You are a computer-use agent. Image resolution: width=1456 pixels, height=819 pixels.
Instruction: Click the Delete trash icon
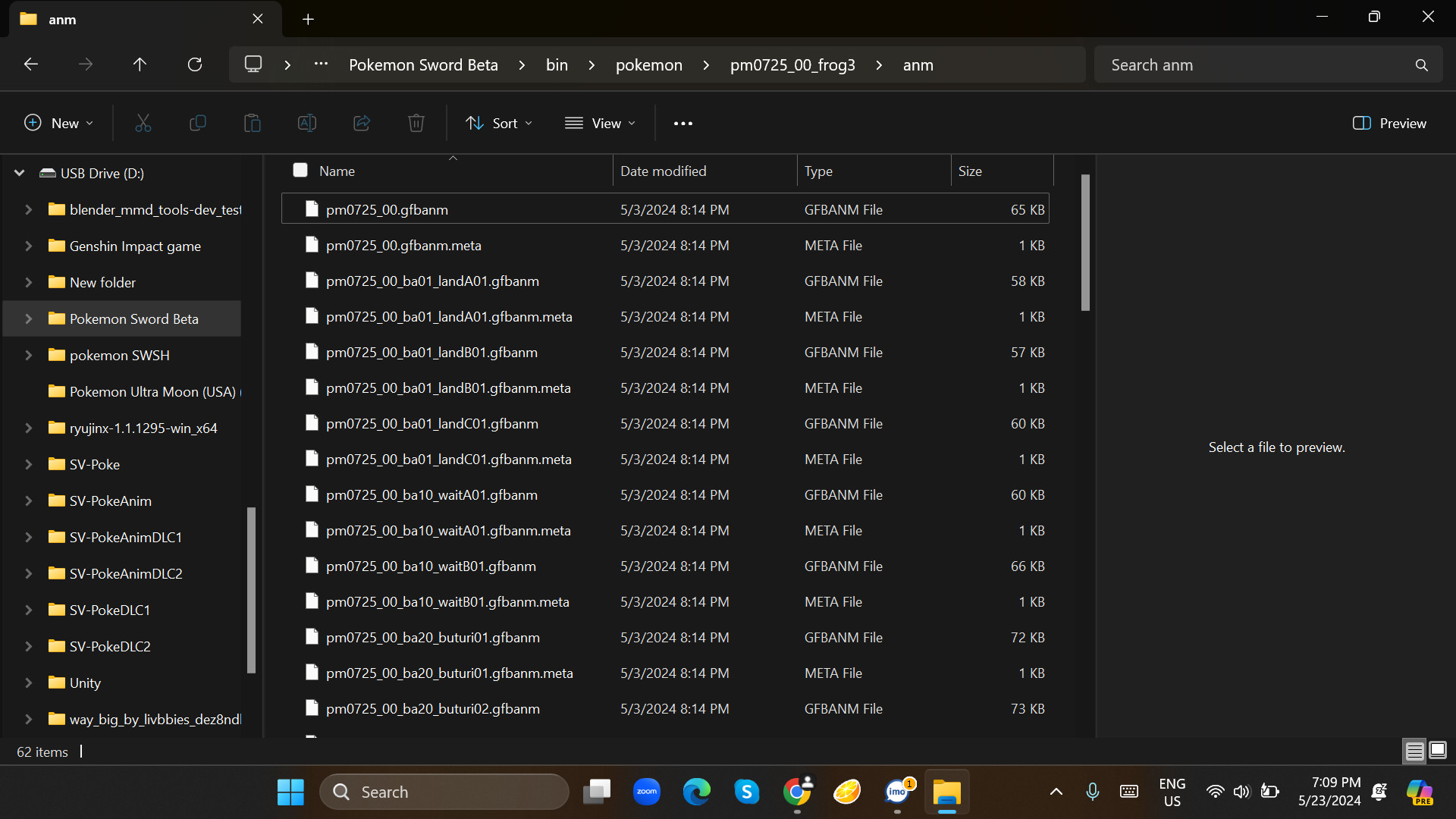(x=416, y=123)
